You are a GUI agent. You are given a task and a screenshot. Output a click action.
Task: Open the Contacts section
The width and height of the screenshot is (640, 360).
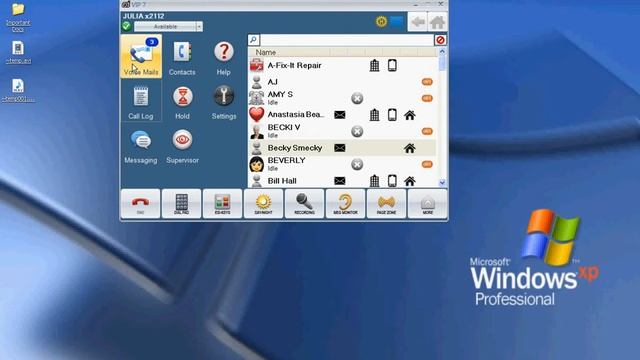(x=182, y=58)
